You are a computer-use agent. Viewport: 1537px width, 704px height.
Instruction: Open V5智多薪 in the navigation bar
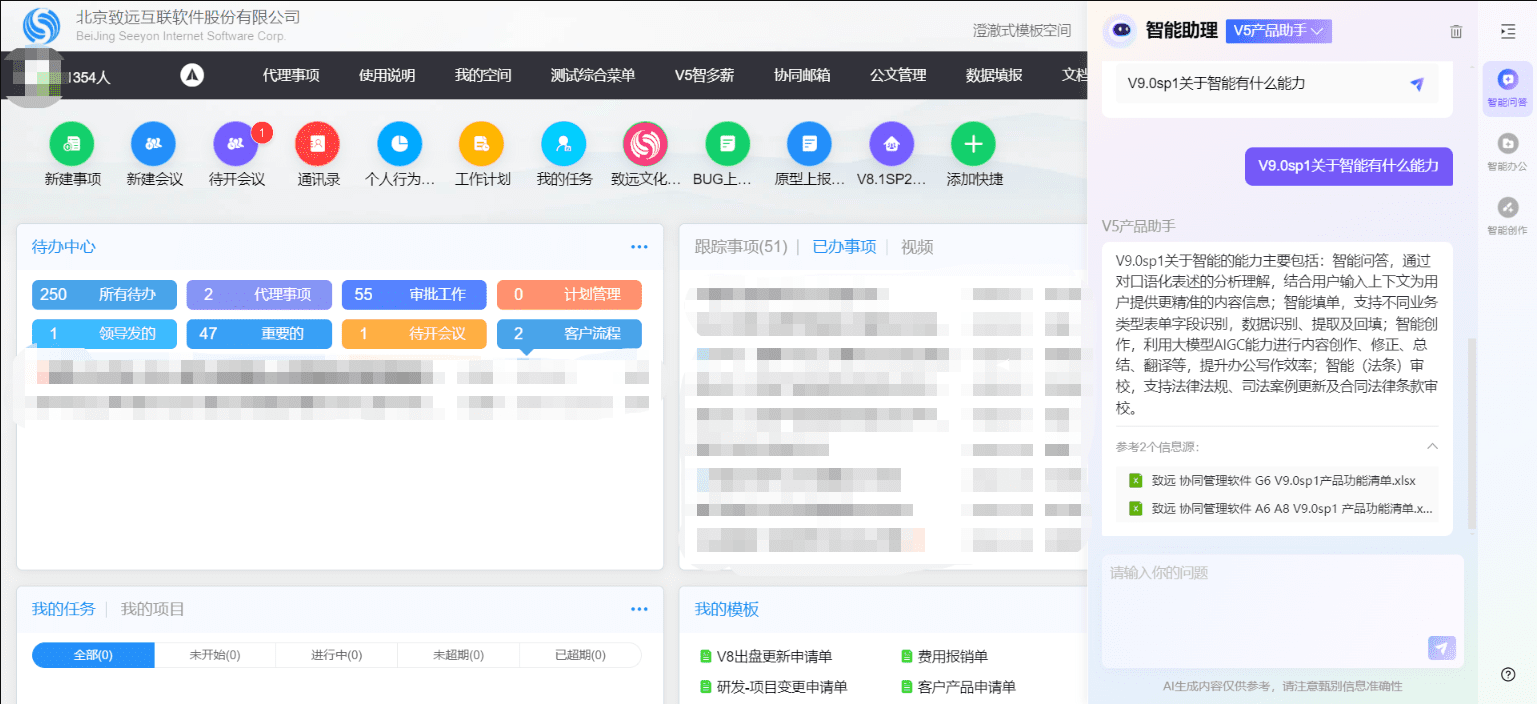(704, 75)
